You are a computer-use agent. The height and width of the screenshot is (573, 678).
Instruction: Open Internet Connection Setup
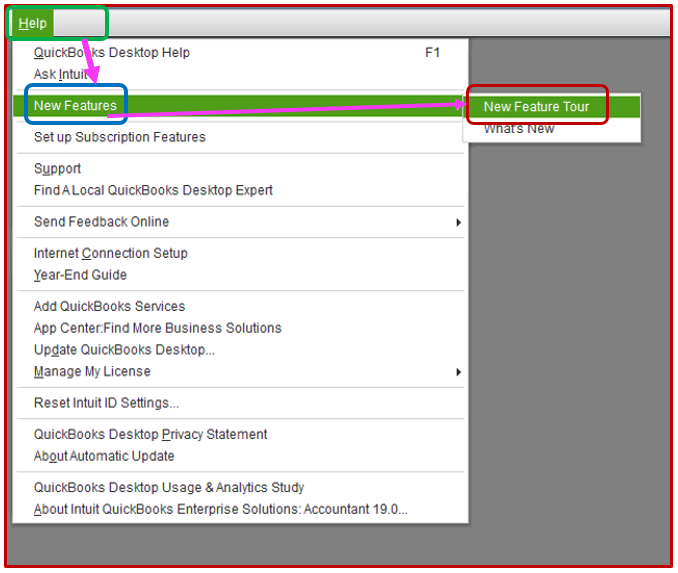[240, 253]
